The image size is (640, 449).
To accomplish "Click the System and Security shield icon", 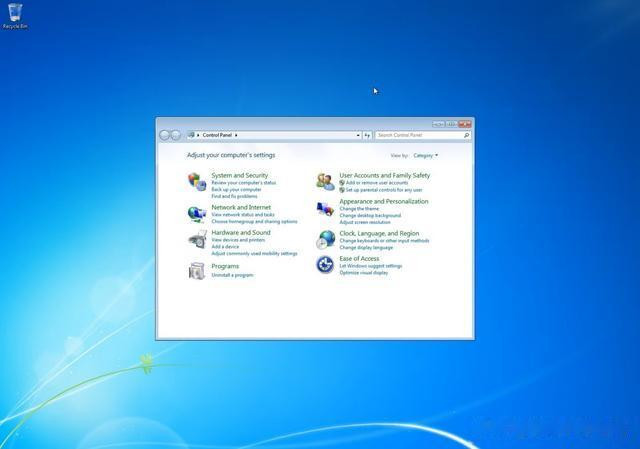I will (x=197, y=182).
